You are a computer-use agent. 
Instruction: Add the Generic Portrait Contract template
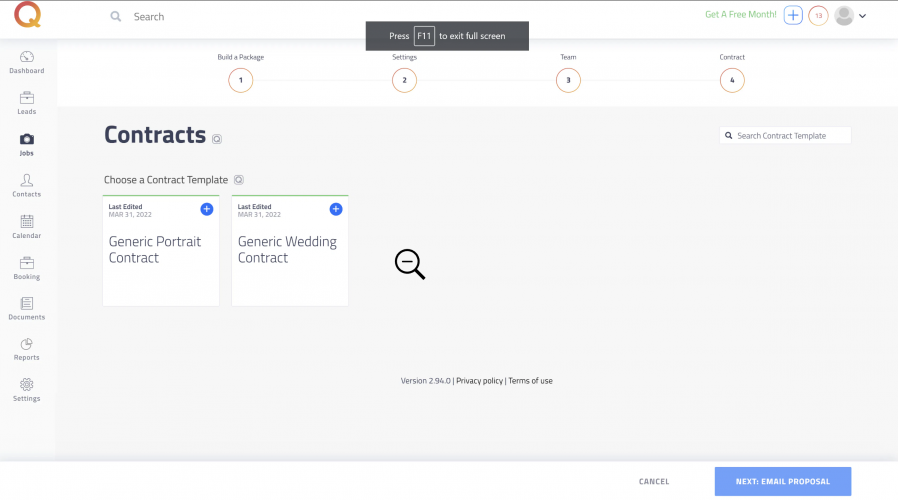coord(207,209)
